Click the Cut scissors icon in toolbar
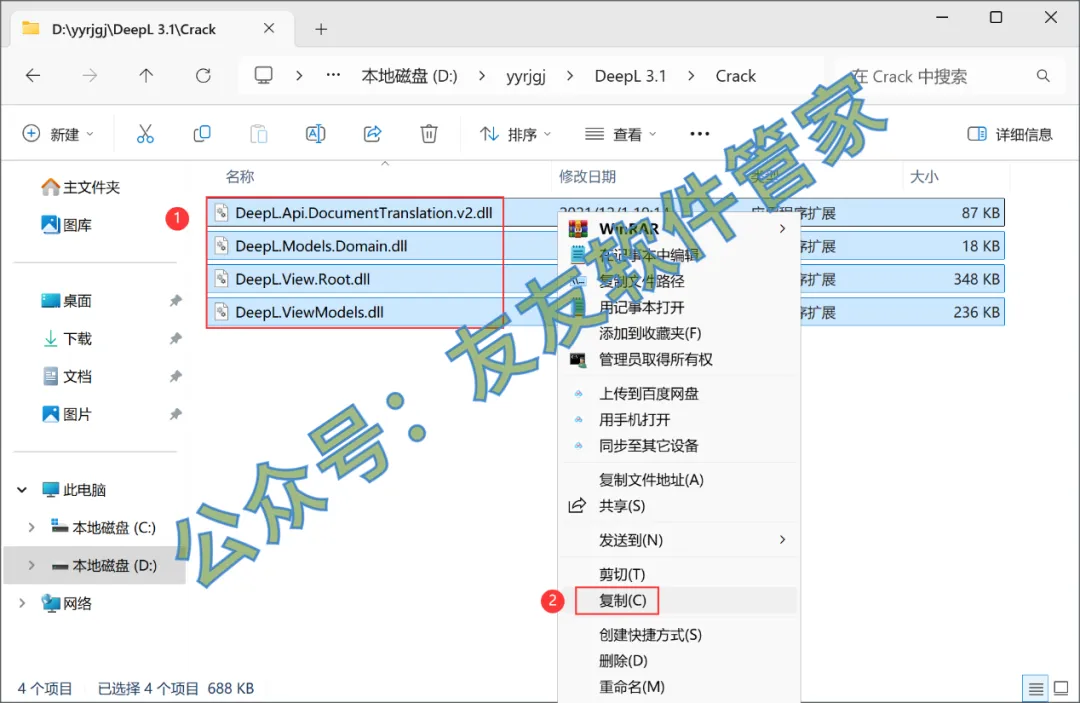Viewport: 1080px width, 703px height. pos(145,134)
